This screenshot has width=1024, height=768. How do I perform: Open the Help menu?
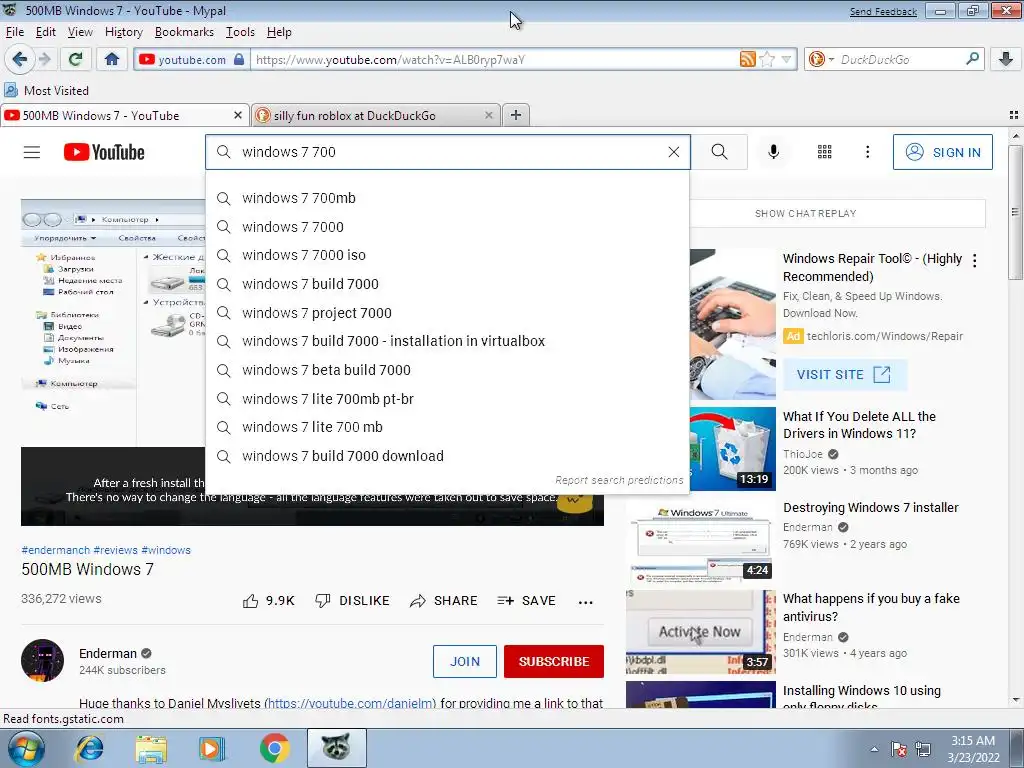pos(279,32)
